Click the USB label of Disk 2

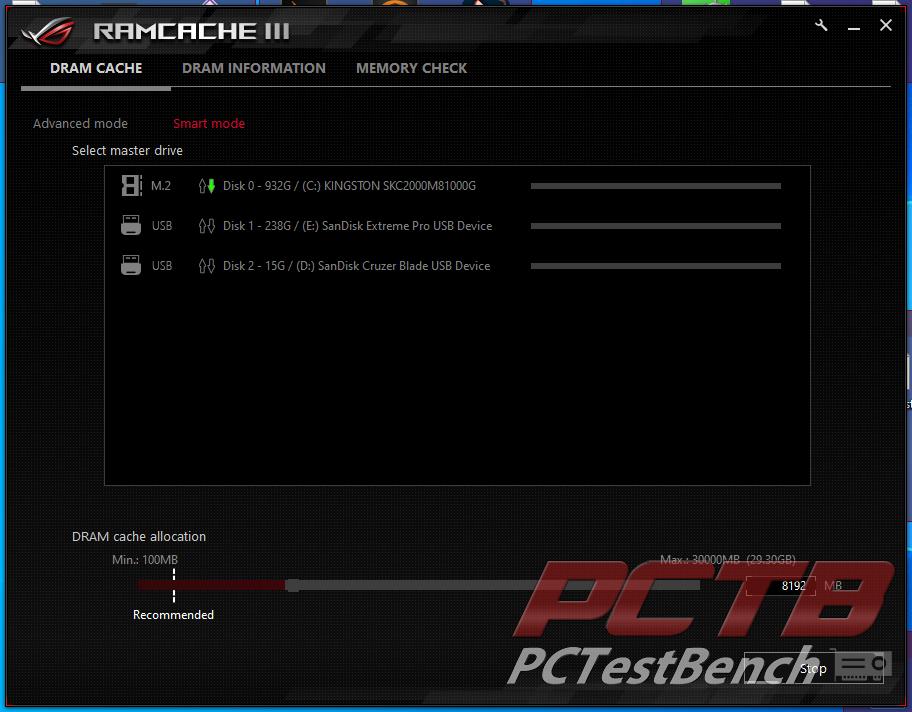tap(162, 266)
